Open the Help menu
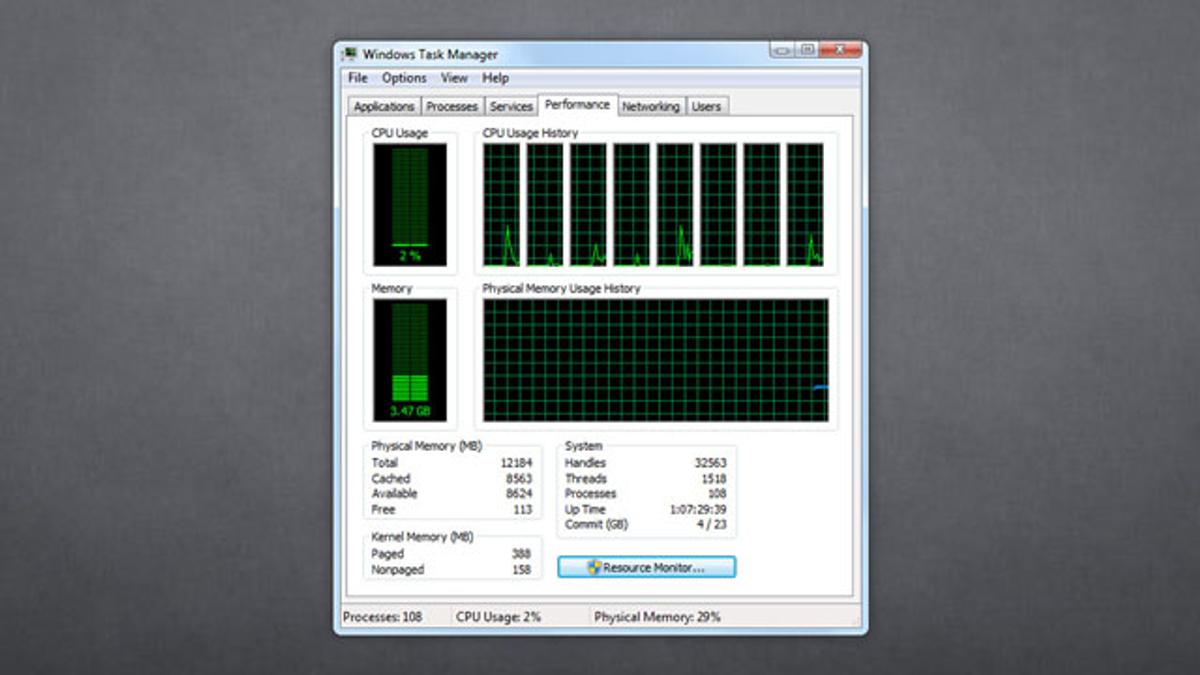This screenshot has height=675, width=1200. tap(495, 78)
